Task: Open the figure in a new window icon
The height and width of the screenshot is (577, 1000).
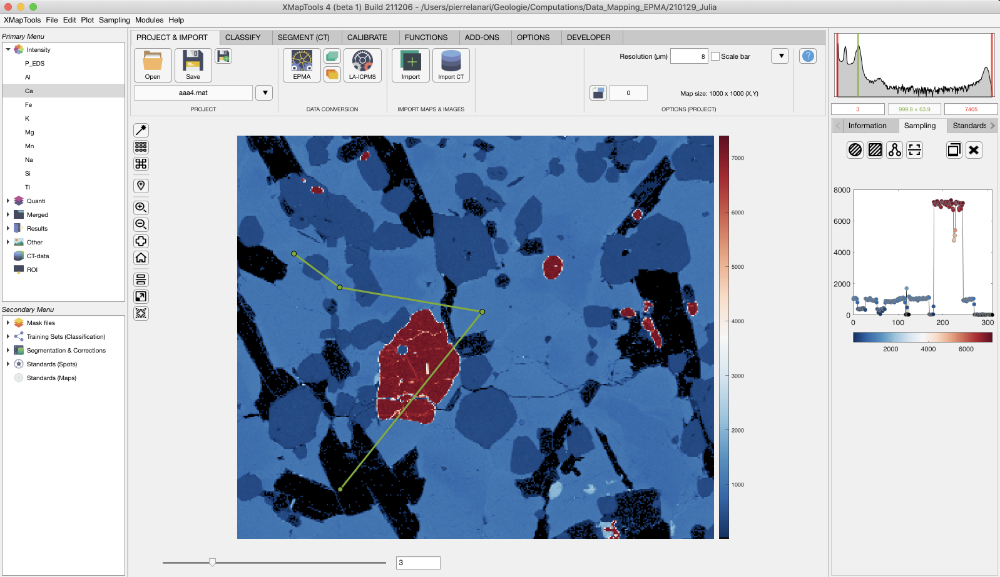Action: coord(141,296)
